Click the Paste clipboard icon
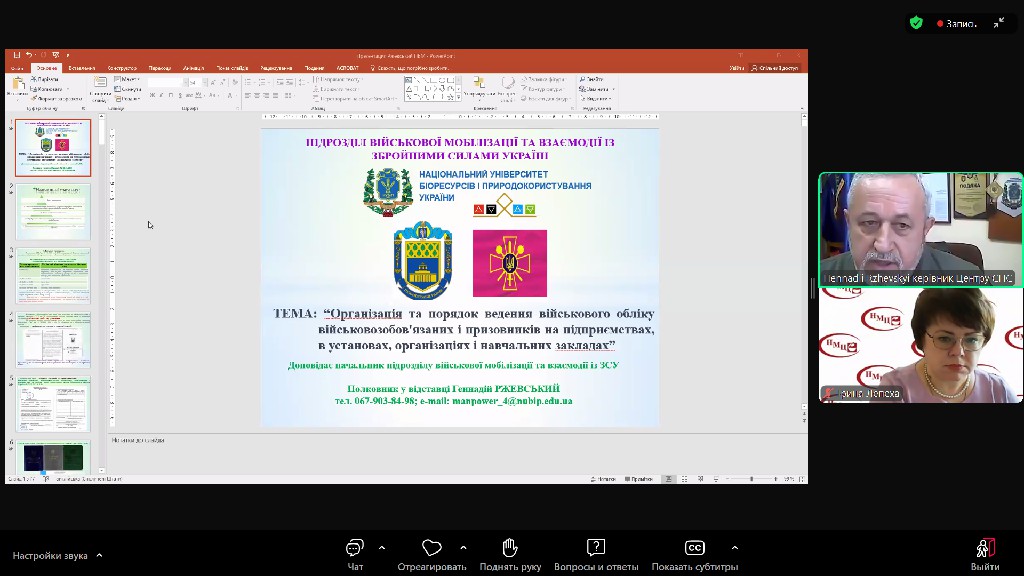1024x576 pixels. click(x=18, y=85)
